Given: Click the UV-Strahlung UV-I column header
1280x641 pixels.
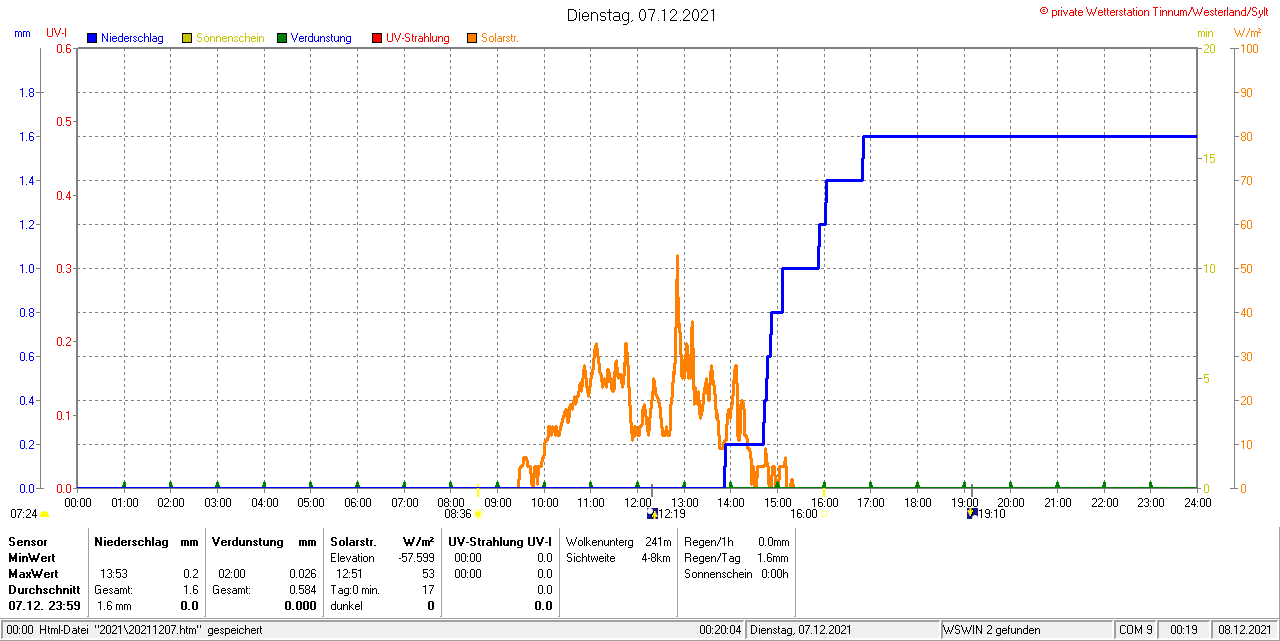Looking at the screenshot, I should [500, 541].
